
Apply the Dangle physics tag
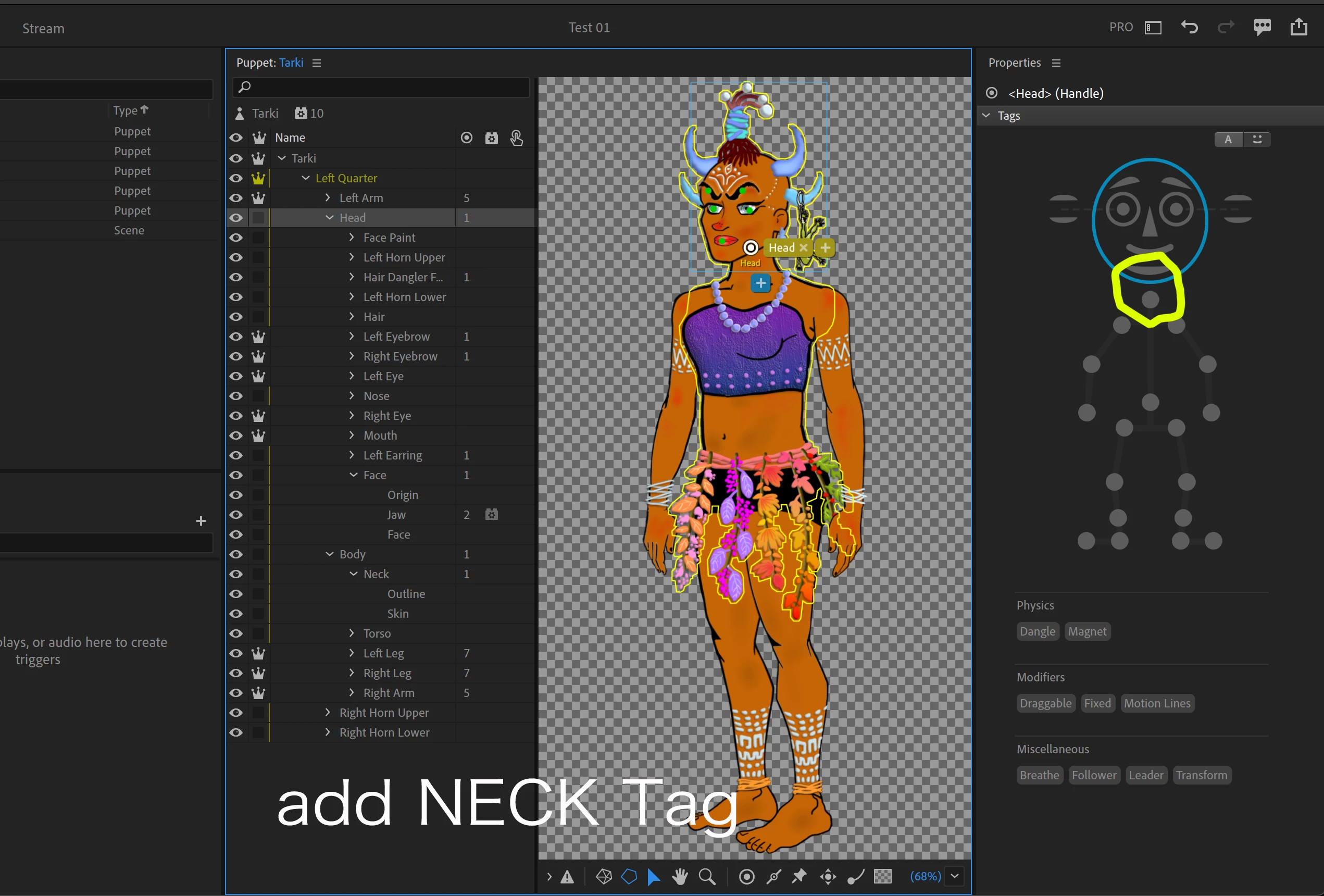(x=1037, y=631)
